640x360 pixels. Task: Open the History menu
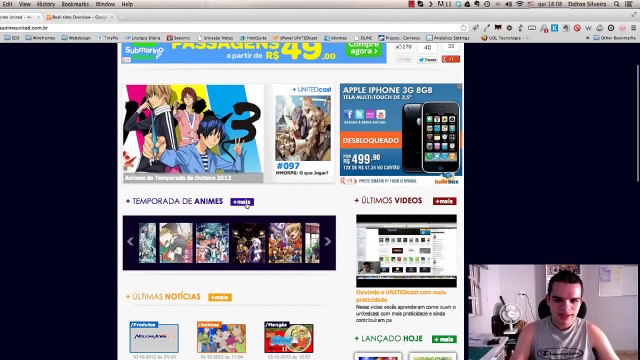click(x=46, y=4)
